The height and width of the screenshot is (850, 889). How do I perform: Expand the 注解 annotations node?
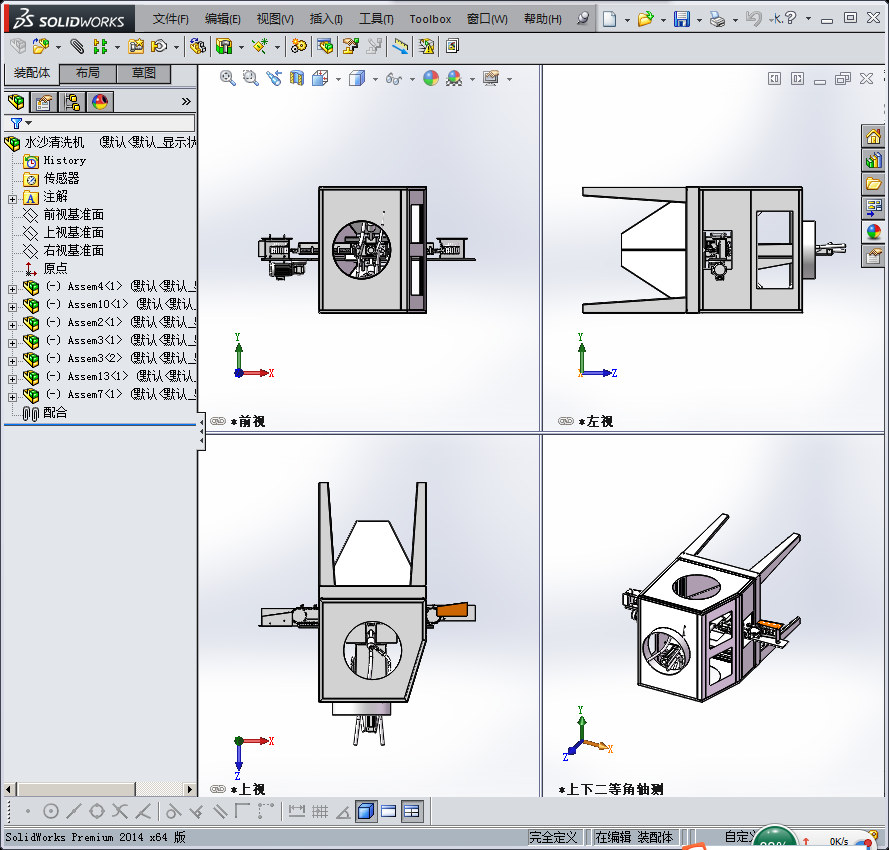12,199
